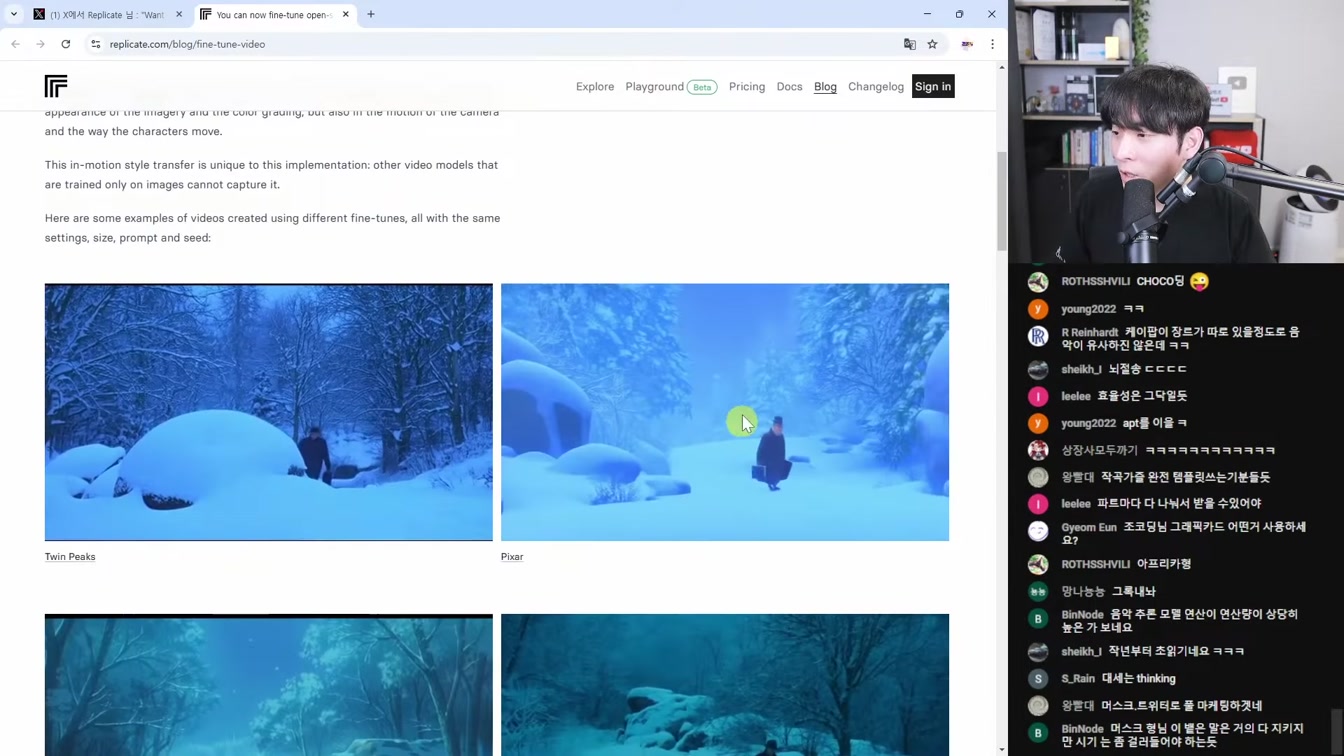Open Changelog page
This screenshot has height=756, width=1344.
(x=876, y=86)
